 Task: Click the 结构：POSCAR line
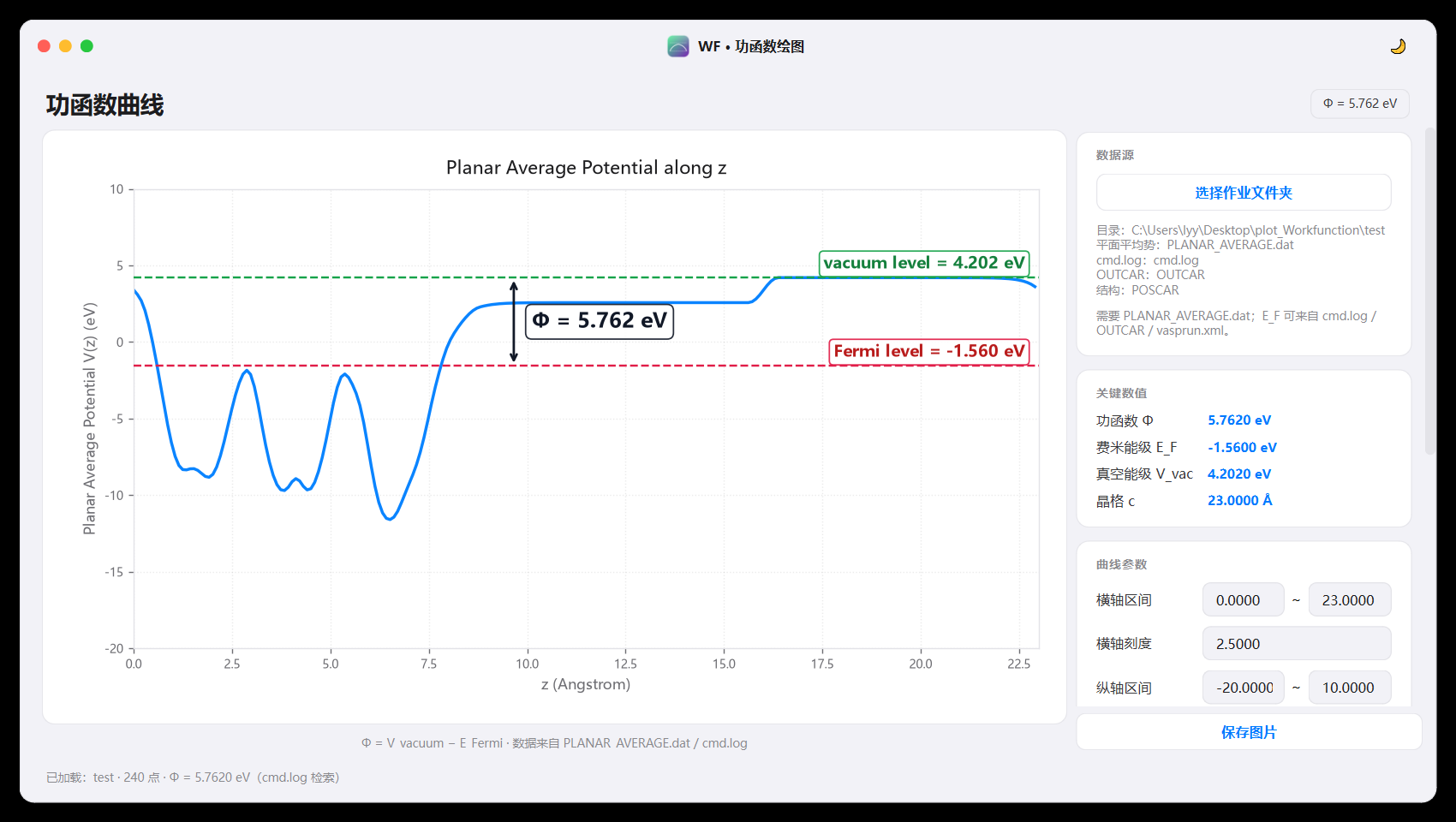click(x=1137, y=290)
